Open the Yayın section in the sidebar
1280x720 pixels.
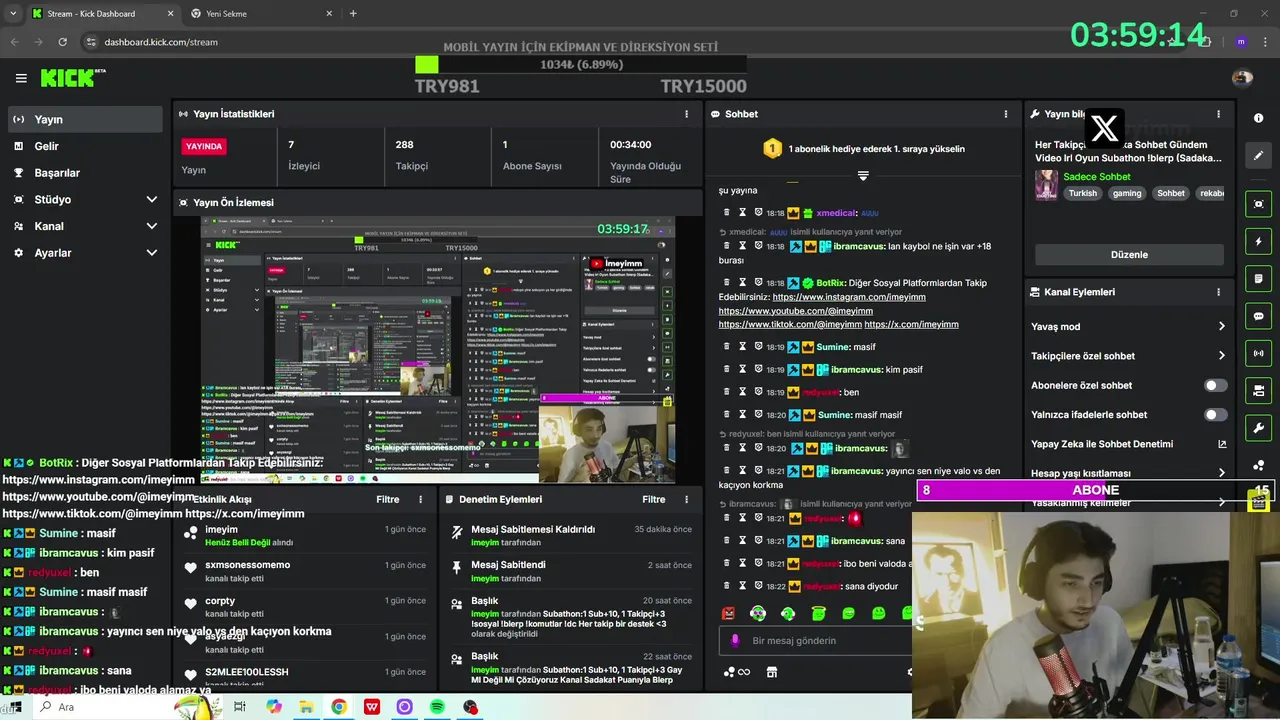point(84,119)
